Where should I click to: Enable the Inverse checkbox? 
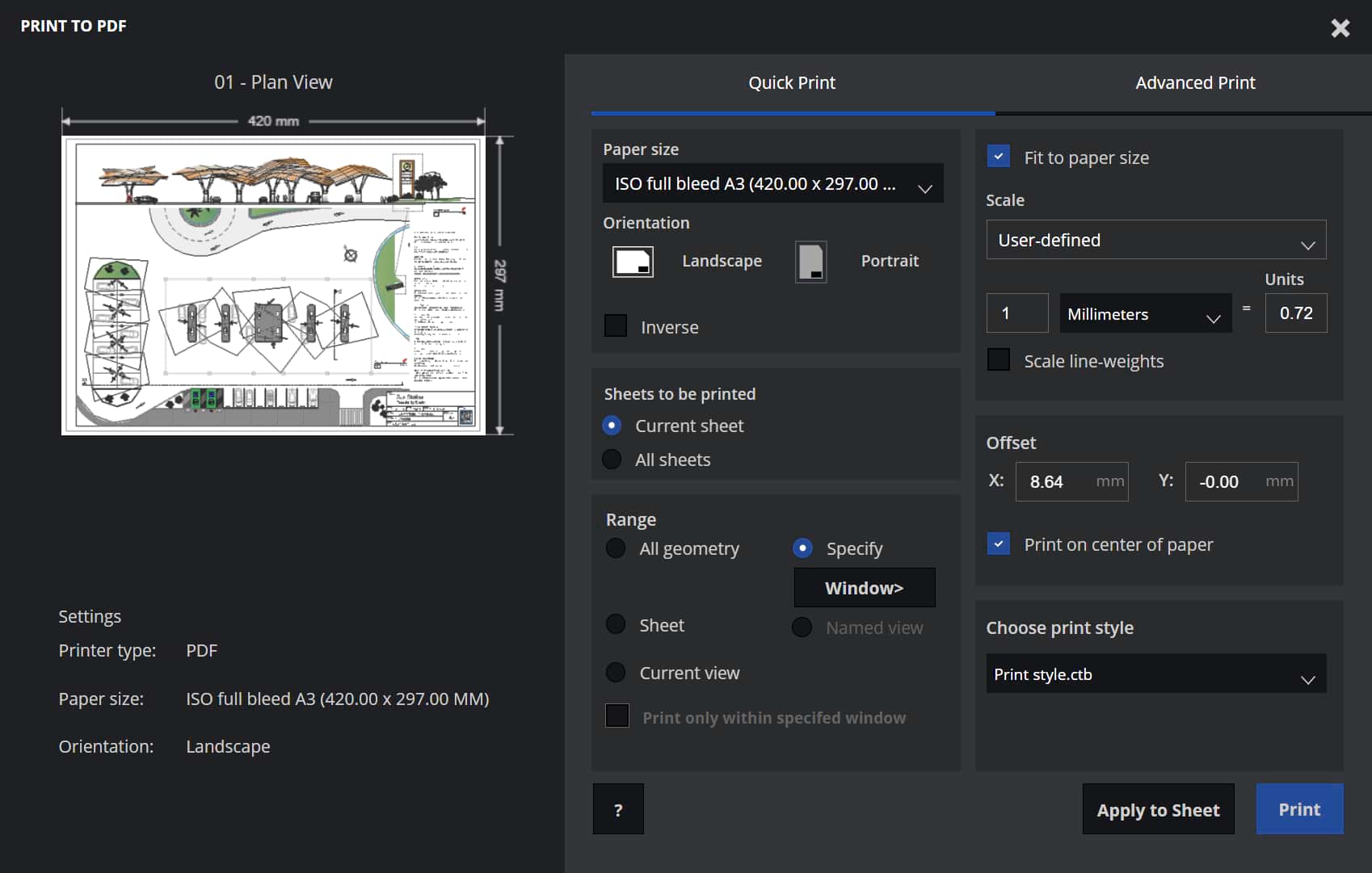pyautogui.click(x=616, y=326)
